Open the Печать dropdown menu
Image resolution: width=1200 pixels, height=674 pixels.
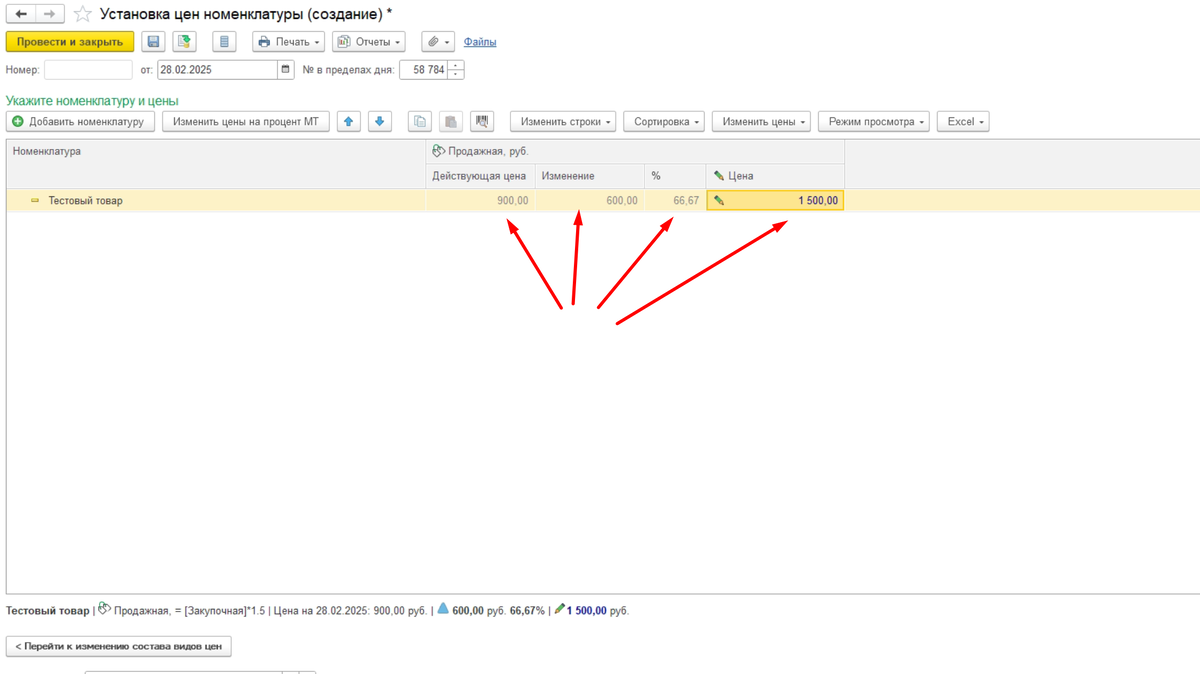[x=289, y=42]
